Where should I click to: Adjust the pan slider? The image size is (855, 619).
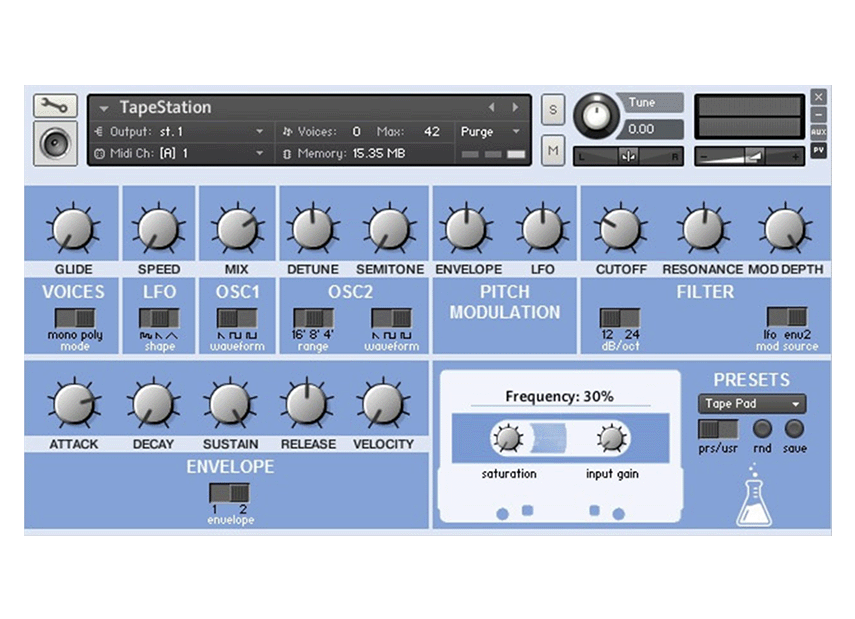pyautogui.click(x=628, y=157)
